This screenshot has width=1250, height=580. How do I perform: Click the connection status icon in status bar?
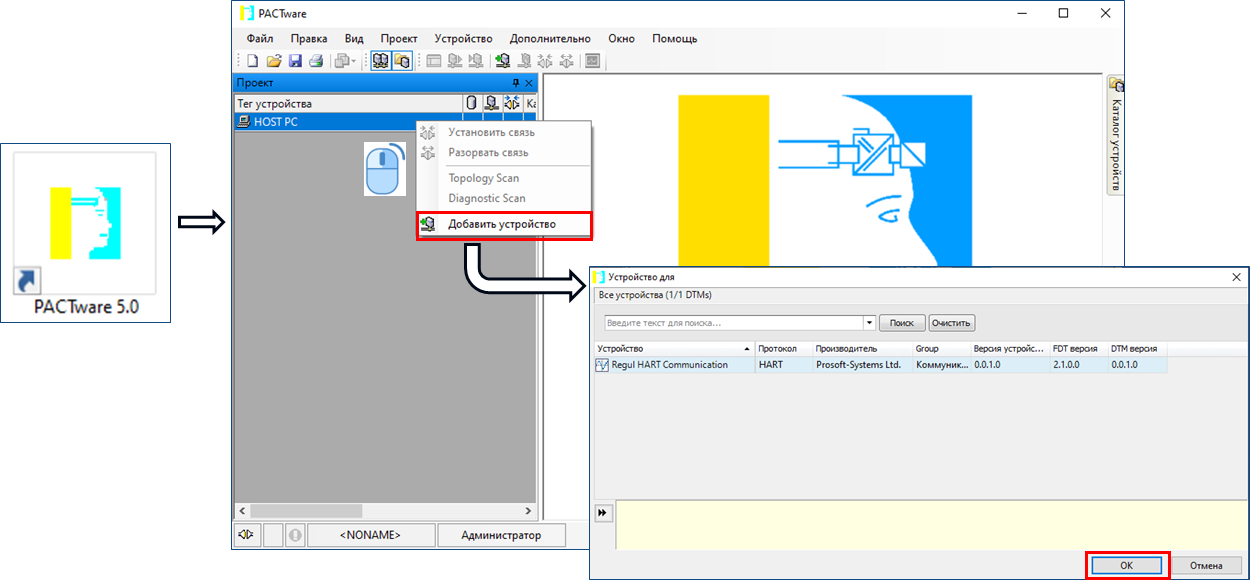[246, 535]
